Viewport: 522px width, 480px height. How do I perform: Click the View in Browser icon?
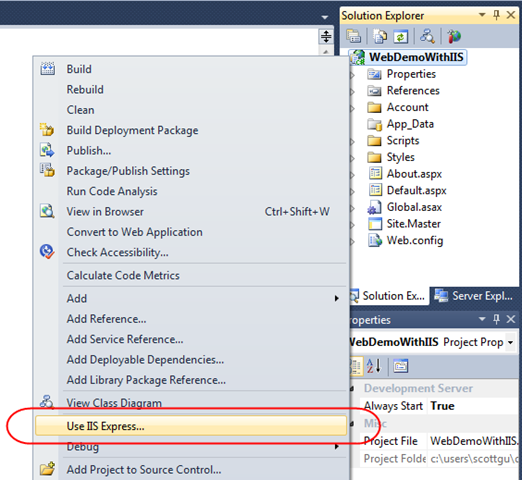click(47, 211)
